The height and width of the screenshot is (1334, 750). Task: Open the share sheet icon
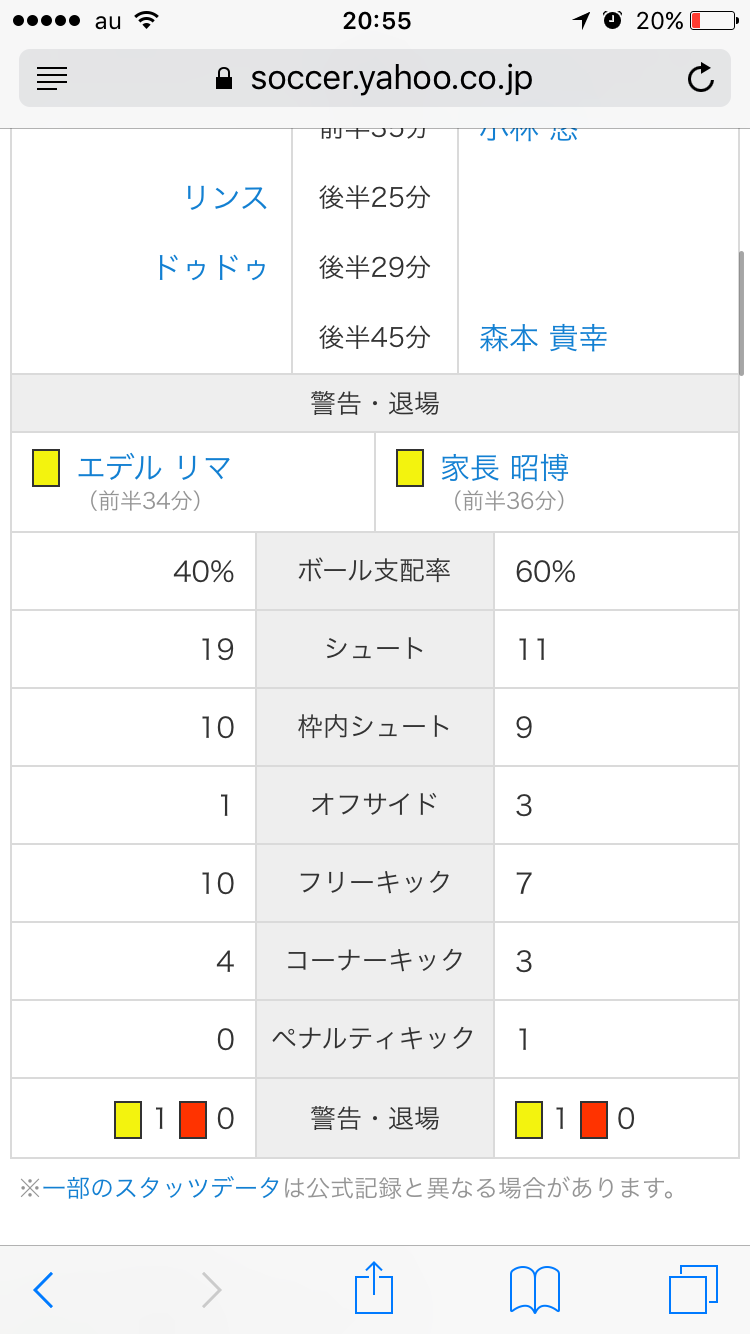coord(375,1287)
